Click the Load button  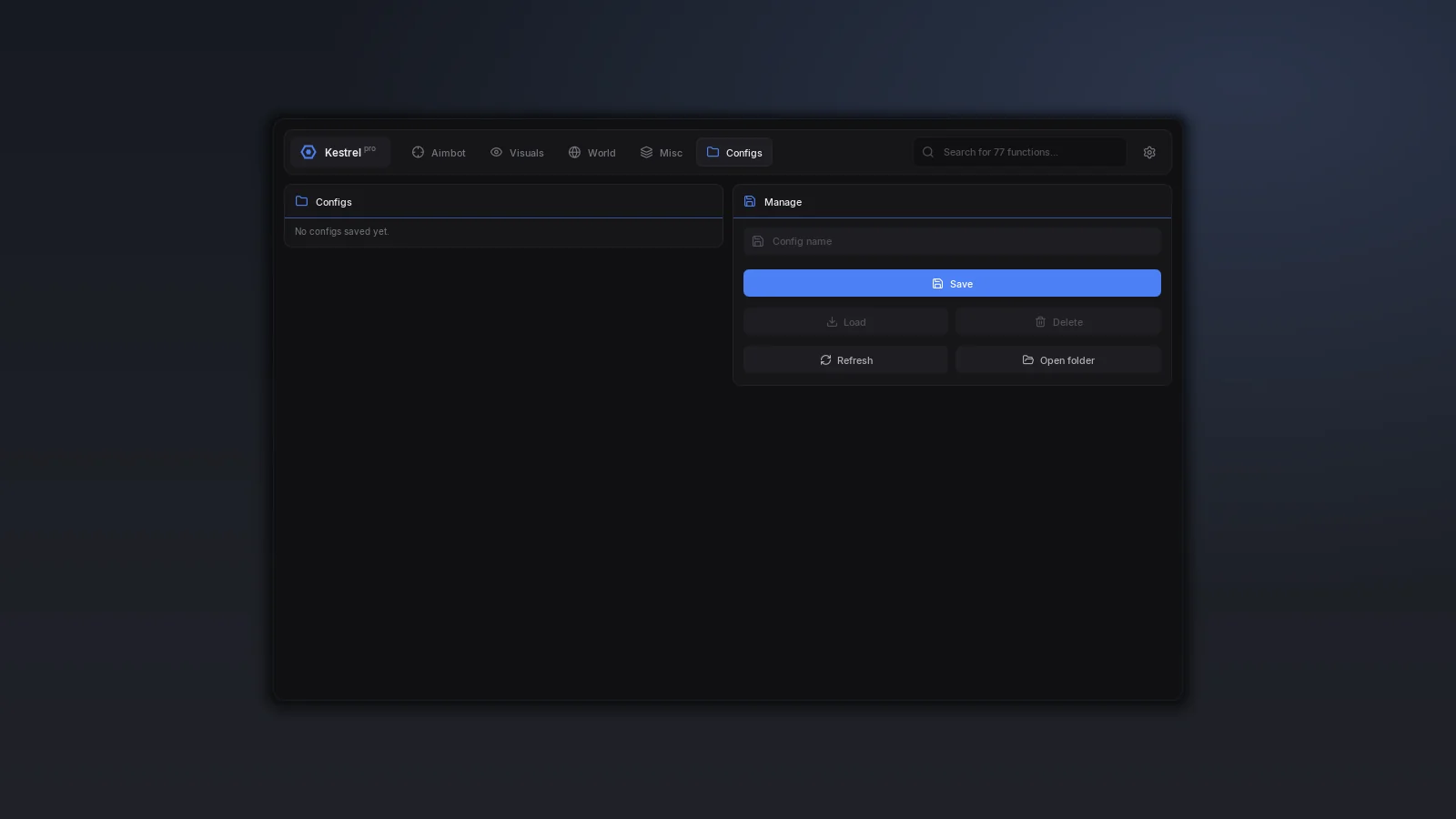coord(845,321)
